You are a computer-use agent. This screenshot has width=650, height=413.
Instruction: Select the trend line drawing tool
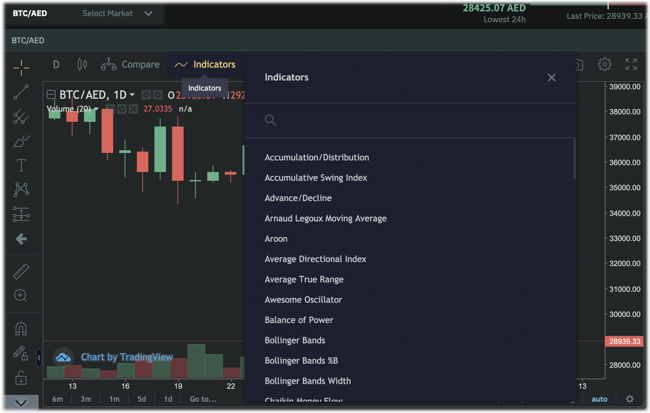pos(21,92)
